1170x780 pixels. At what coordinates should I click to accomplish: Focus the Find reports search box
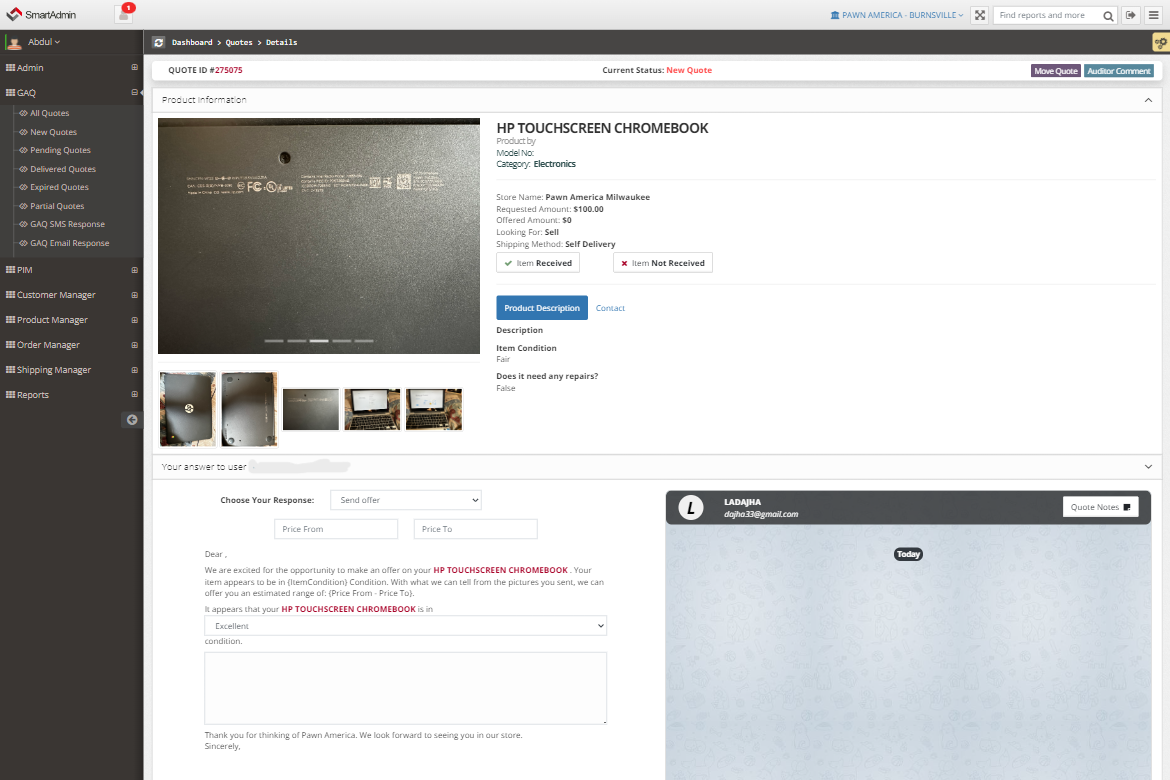[x=1048, y=15]
